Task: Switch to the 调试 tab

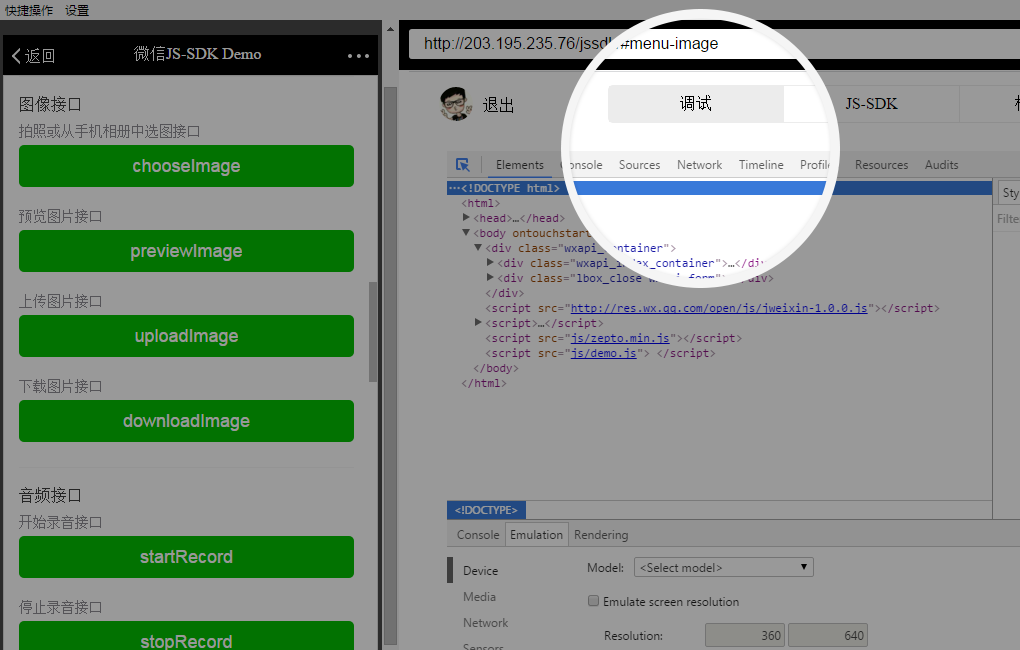Action: [695, 103]
